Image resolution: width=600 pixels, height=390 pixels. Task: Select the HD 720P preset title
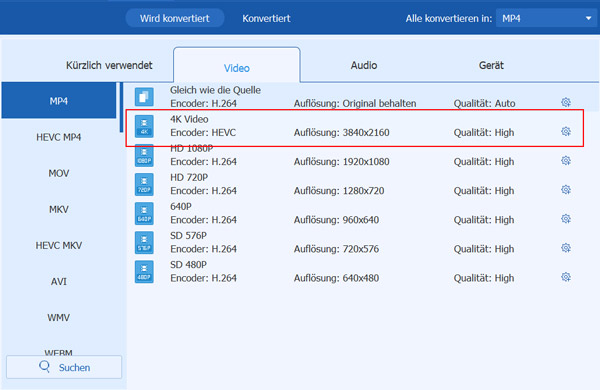189,177
